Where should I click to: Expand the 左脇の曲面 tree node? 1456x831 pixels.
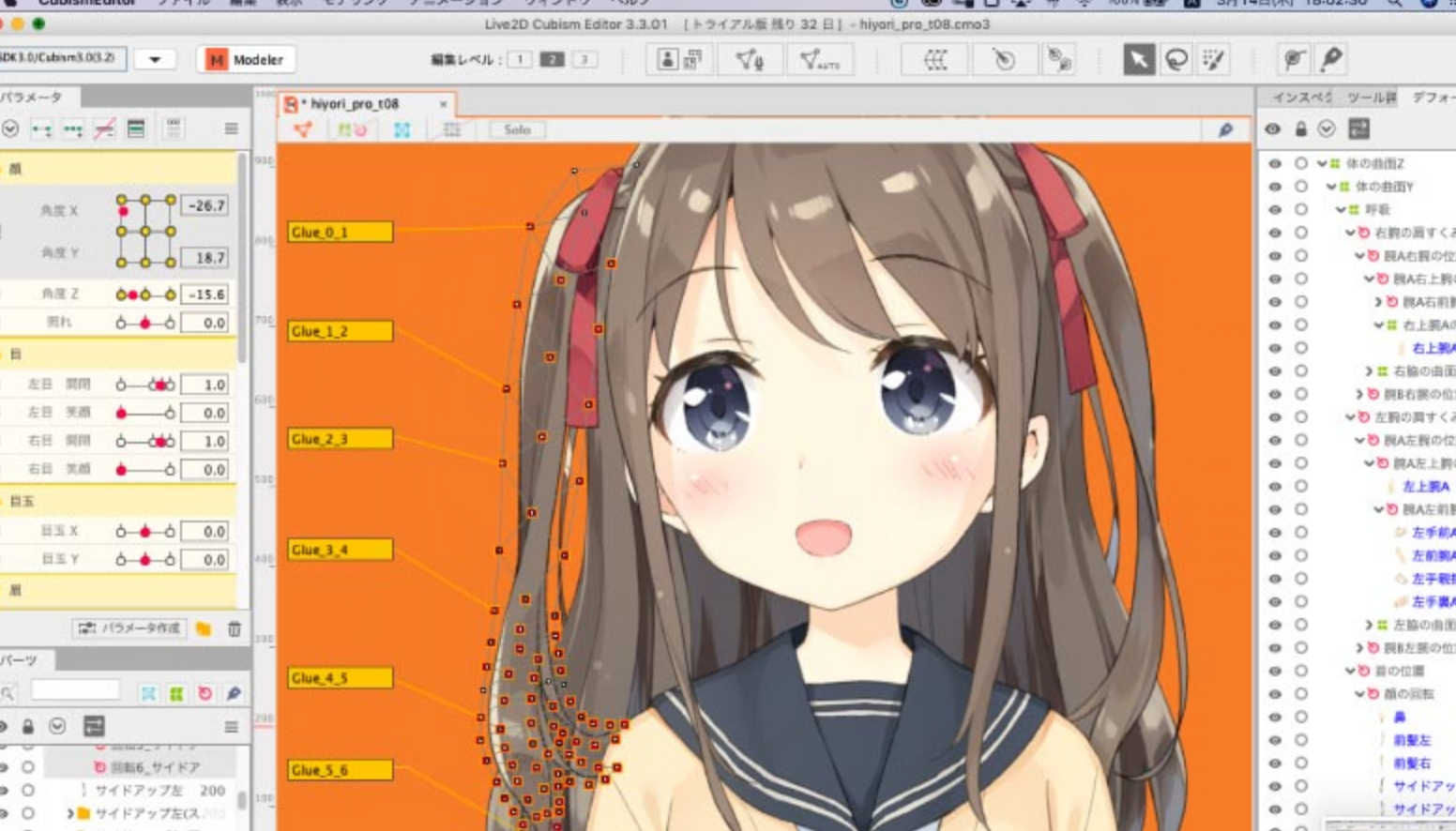pos(1369,625)
